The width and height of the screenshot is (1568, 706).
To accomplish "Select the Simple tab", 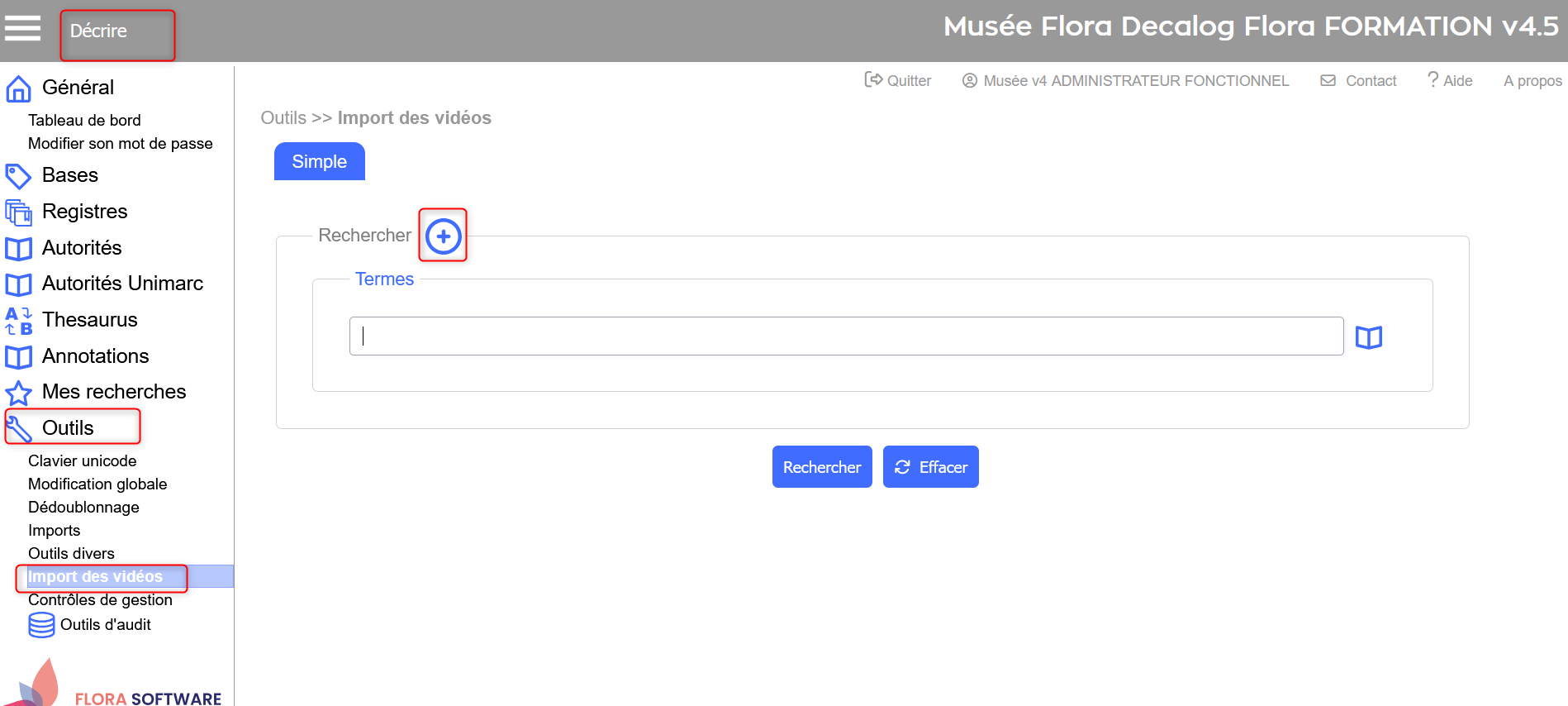I will 320,161.
